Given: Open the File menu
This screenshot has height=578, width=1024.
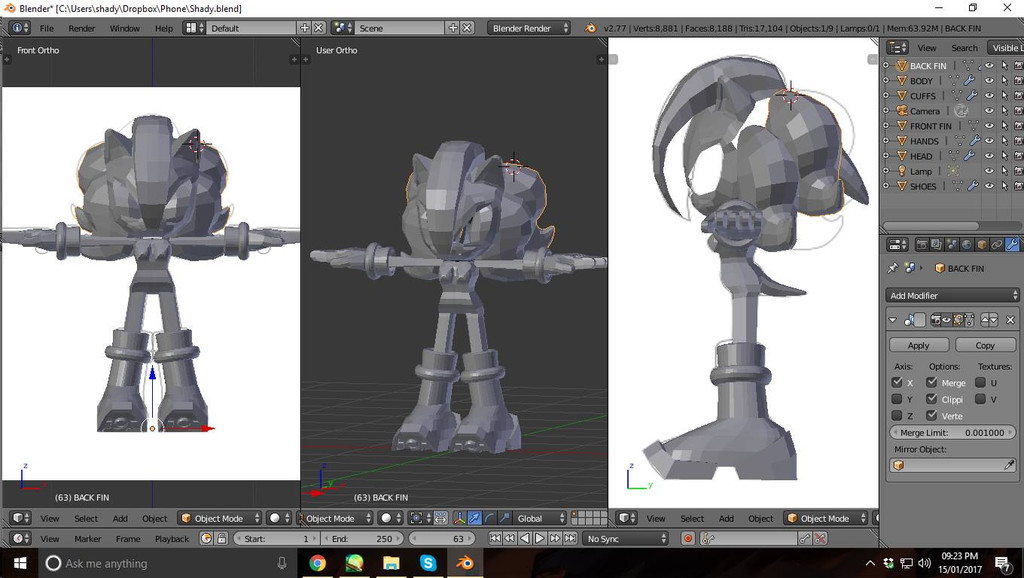Looking at the screenshot, I should coord(47,28).
